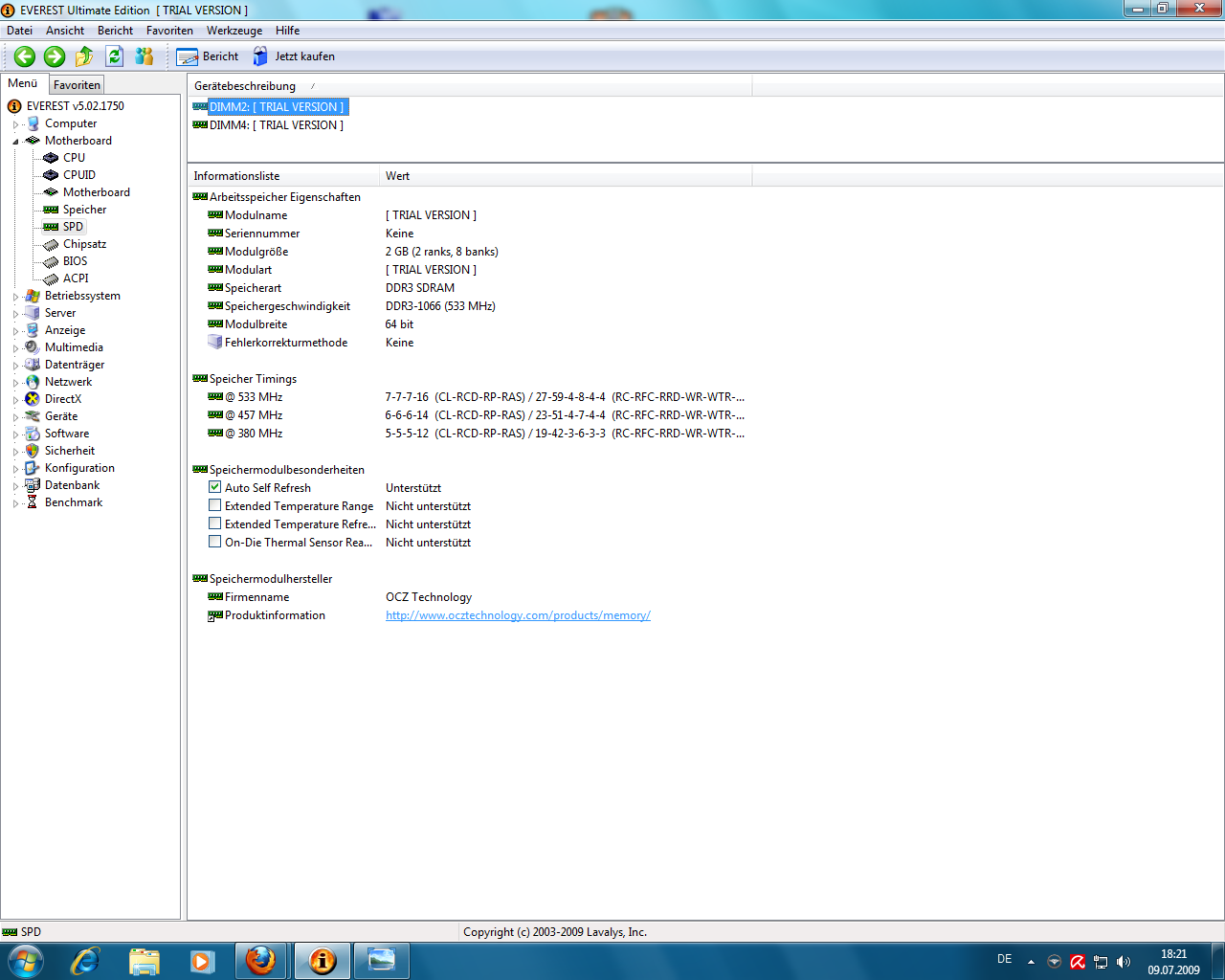Open the Bericht menu in menu bar
1225x980 pixels.
115,31
